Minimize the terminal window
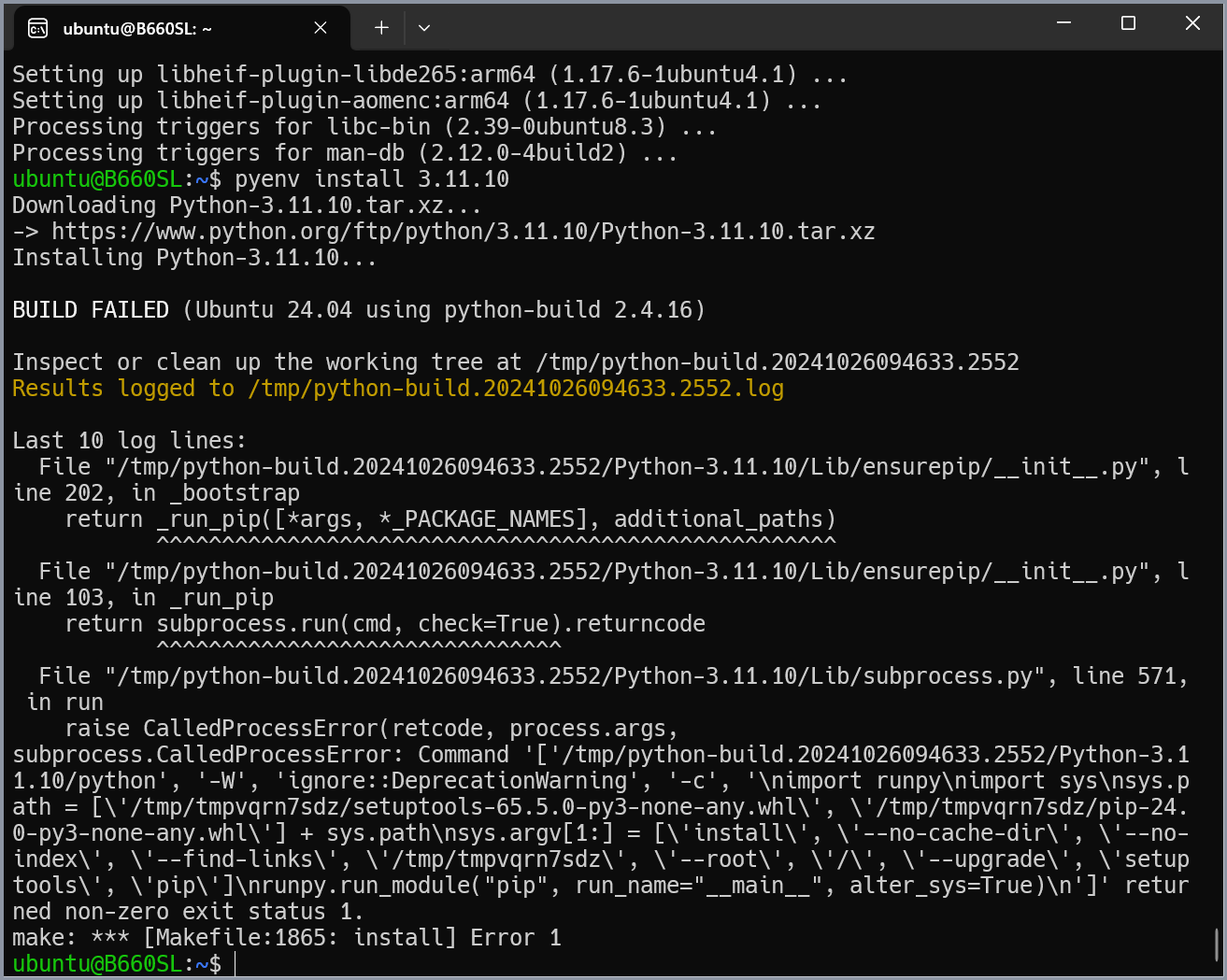1227x980 pixels. [1063, 23]
